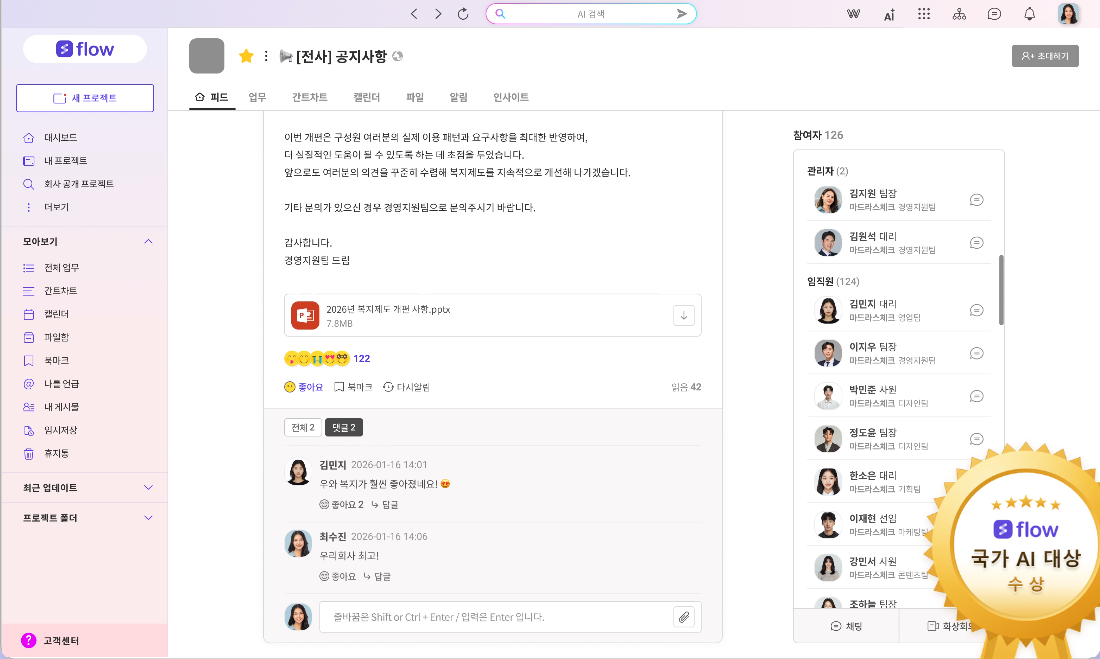
Task: Switch to the 인사이트 tab
Action: [511, 97]
